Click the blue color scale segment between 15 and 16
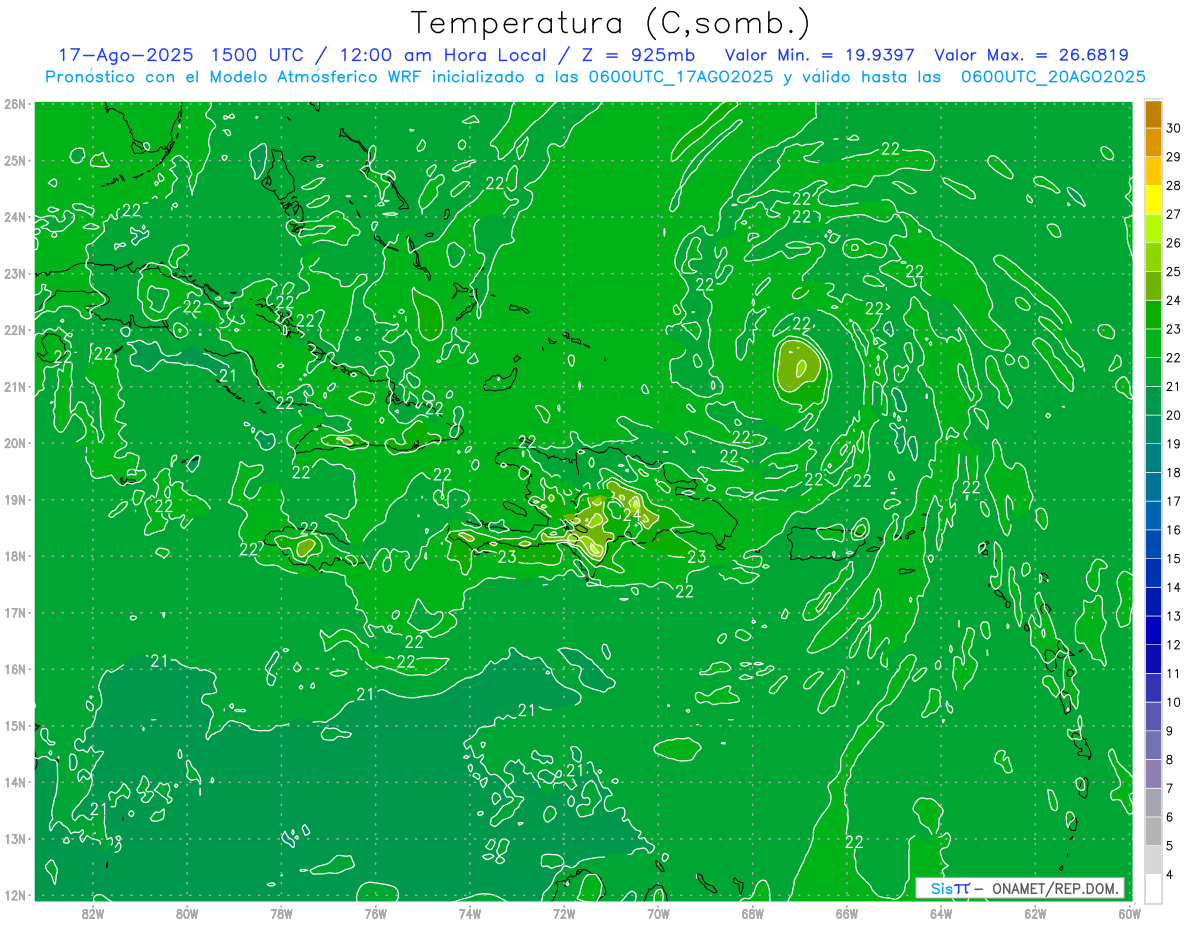This screenshot has height=927, width=1200. coord(1153,544)
